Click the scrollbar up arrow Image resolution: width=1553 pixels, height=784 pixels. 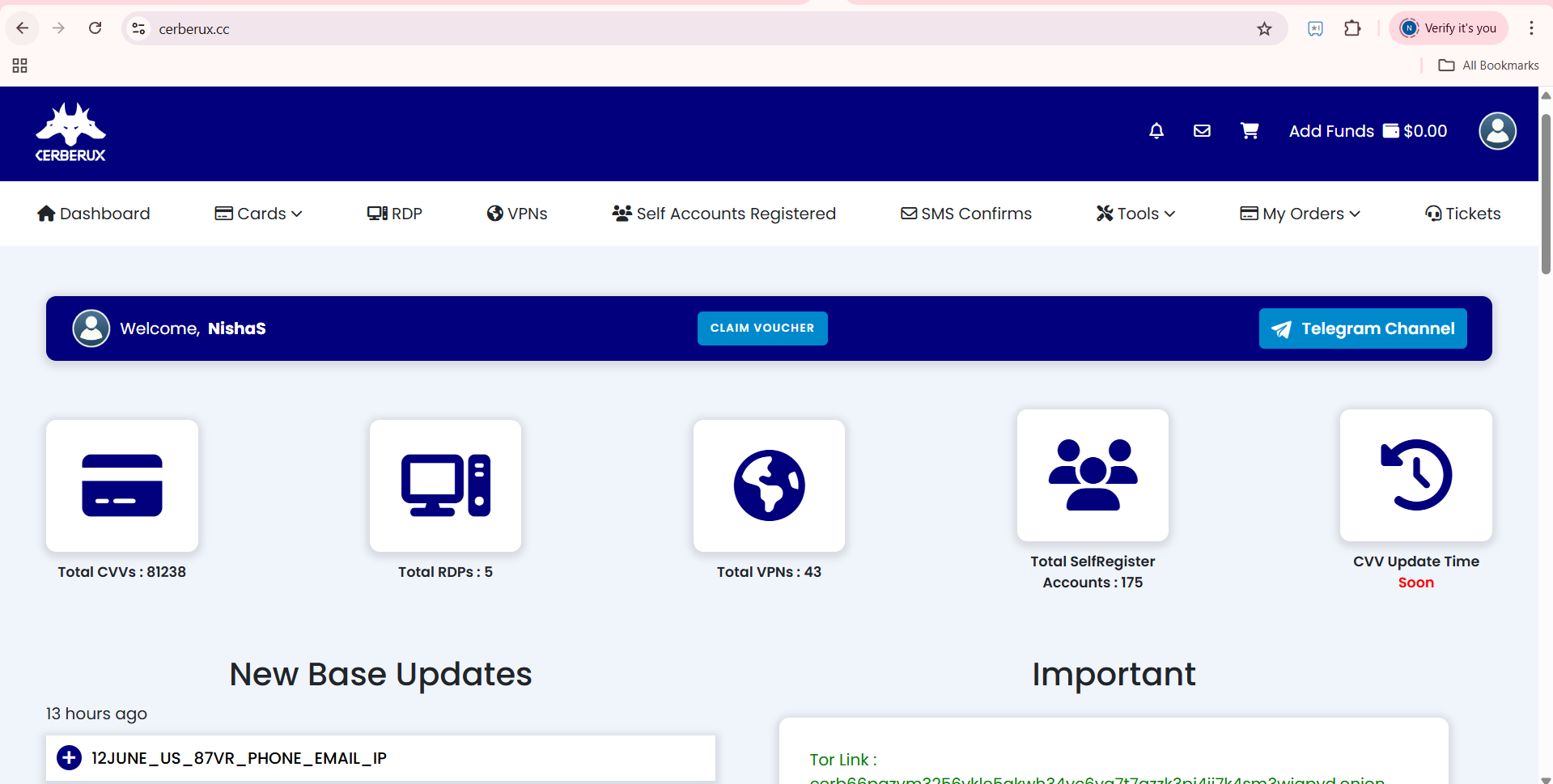pyautogui.click(x=1546, y=95)
